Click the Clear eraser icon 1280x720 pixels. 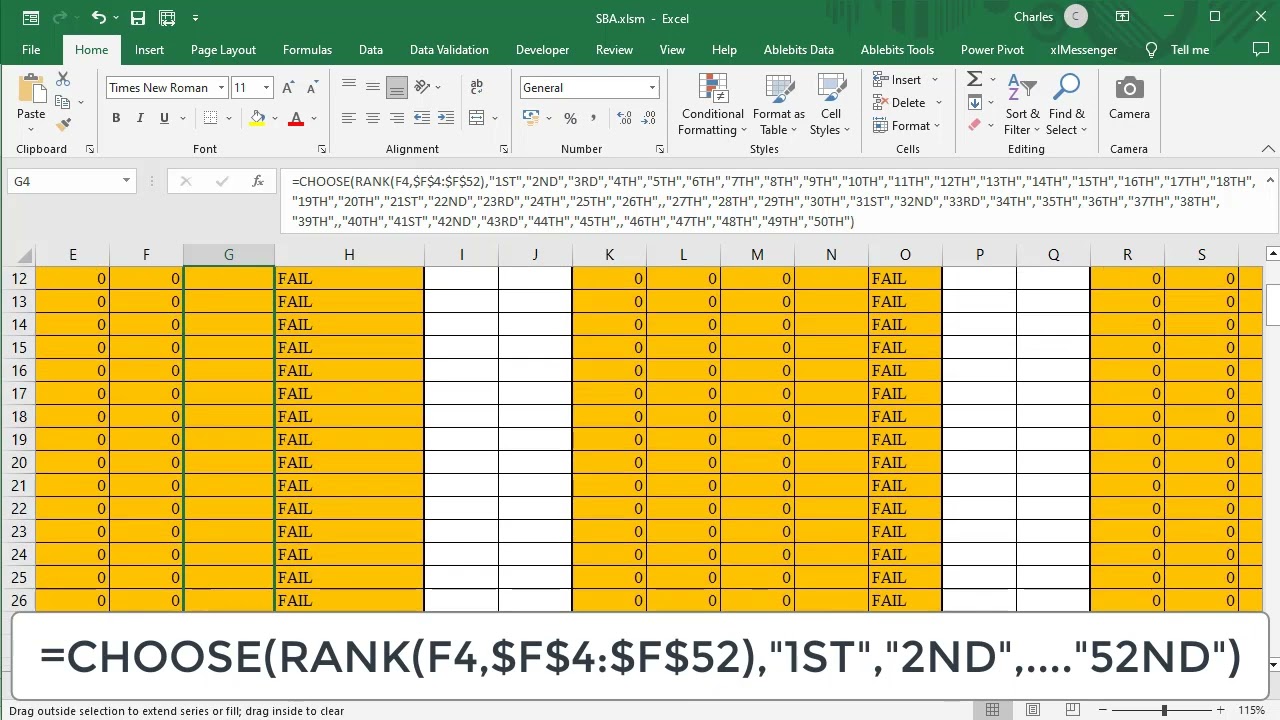[x=974, y=125]
